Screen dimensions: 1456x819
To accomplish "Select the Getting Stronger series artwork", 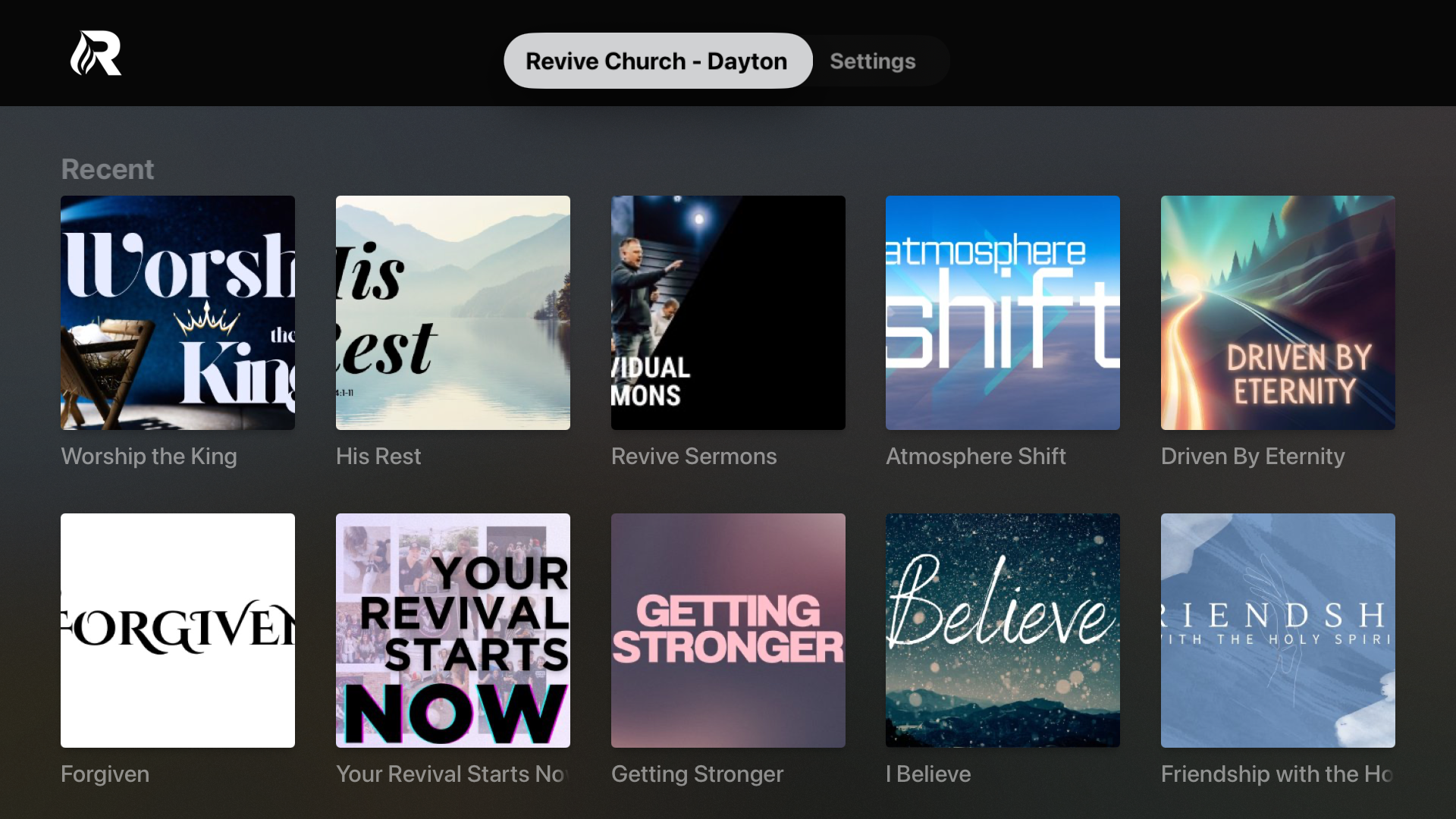I will coord(728,630).
